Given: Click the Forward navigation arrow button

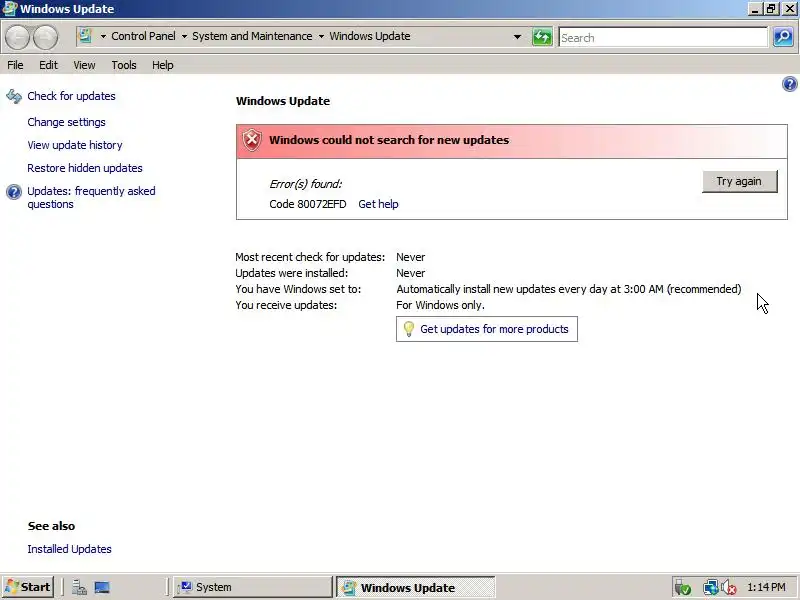Looking at the screenshot, I should (x=45, y=37).
